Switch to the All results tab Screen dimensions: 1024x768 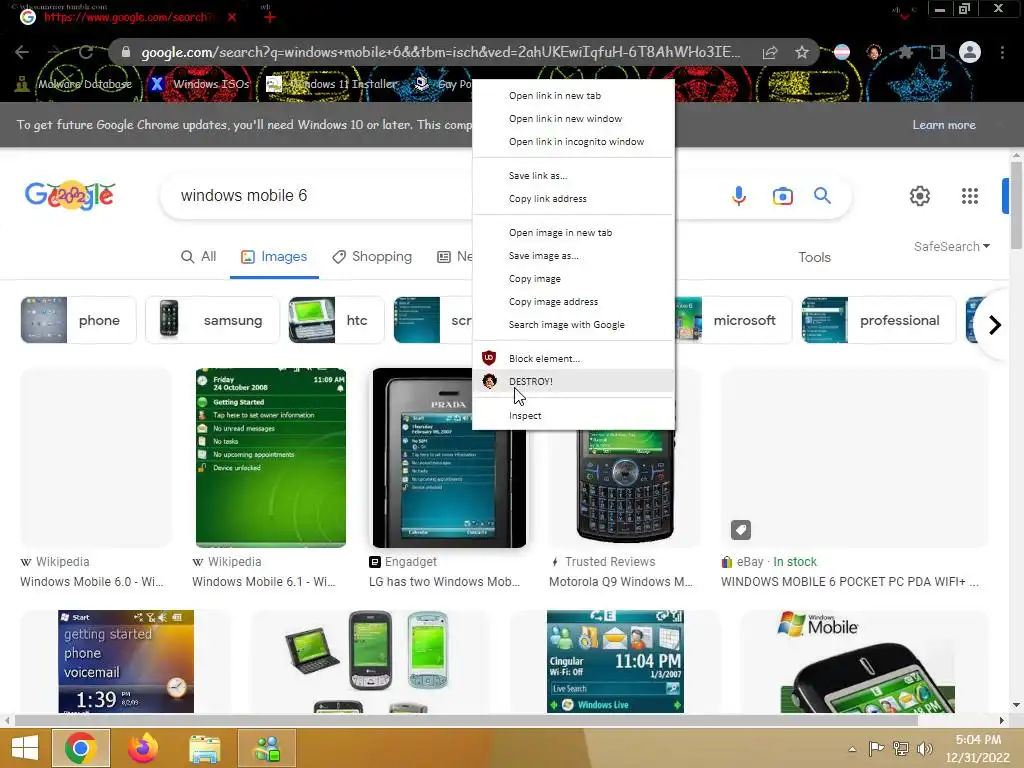click(198, 257)
